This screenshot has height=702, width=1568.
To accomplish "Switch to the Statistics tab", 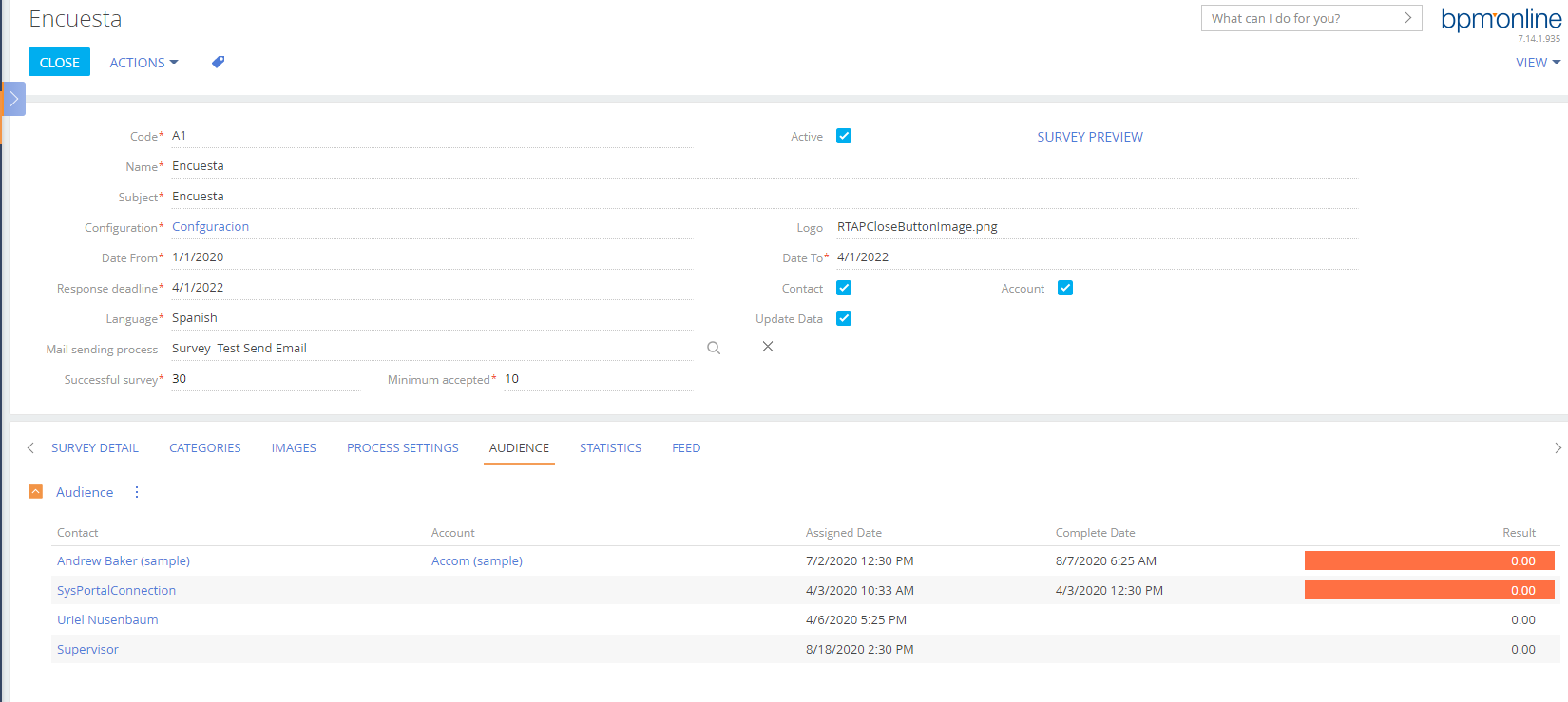I will (x=610, y=448).
